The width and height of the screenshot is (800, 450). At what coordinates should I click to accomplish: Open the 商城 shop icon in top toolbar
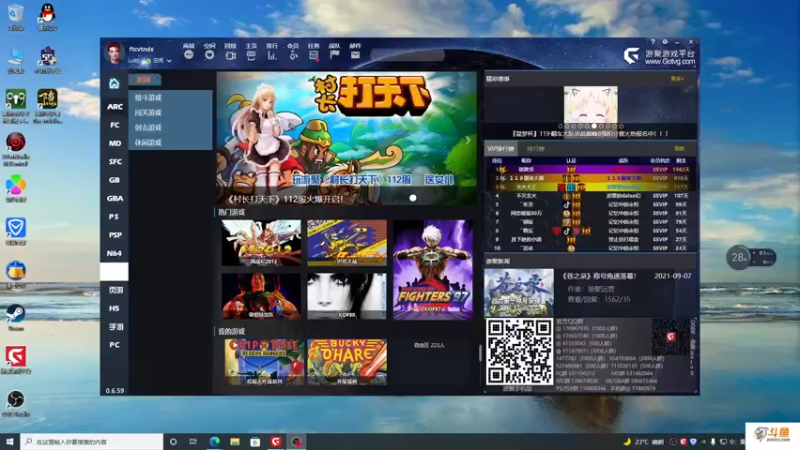(x=189, y=55)
